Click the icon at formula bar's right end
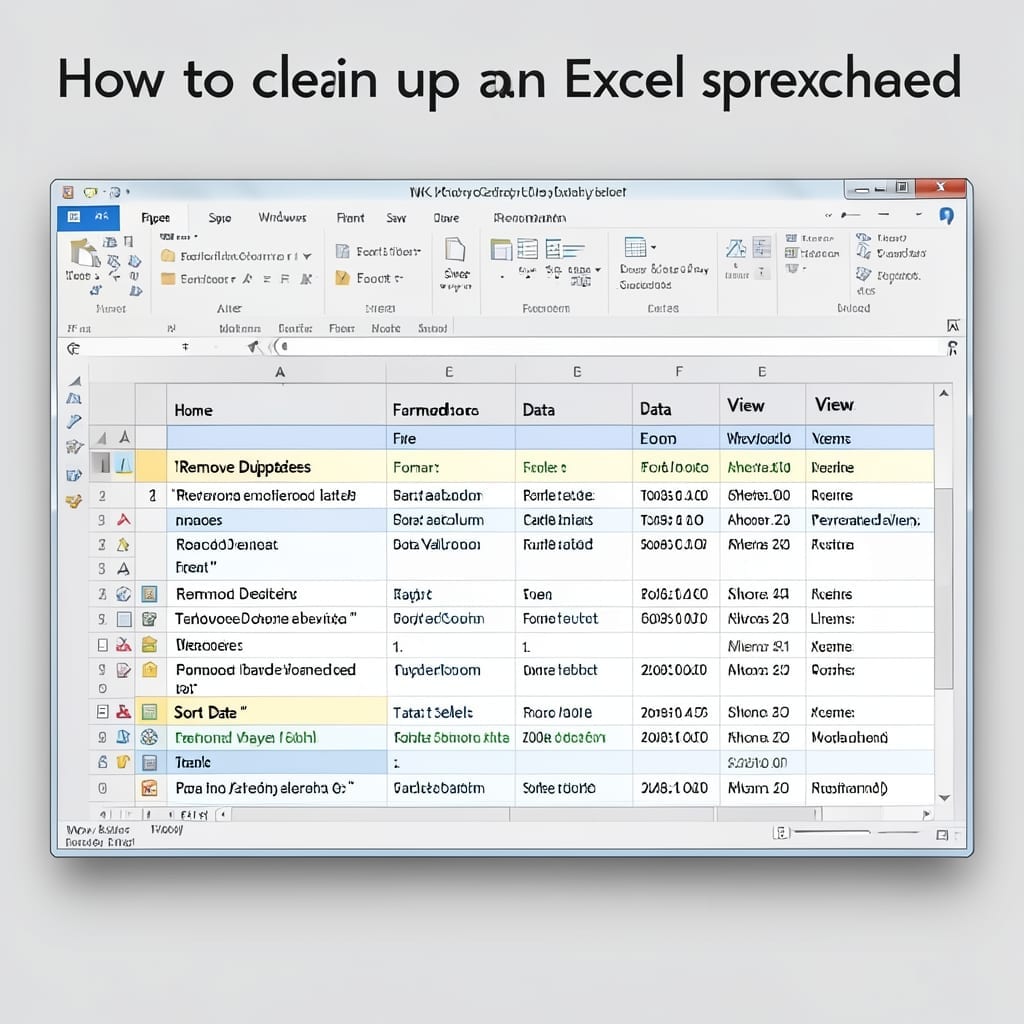Screen dimensions: 1024x1024 953,348
